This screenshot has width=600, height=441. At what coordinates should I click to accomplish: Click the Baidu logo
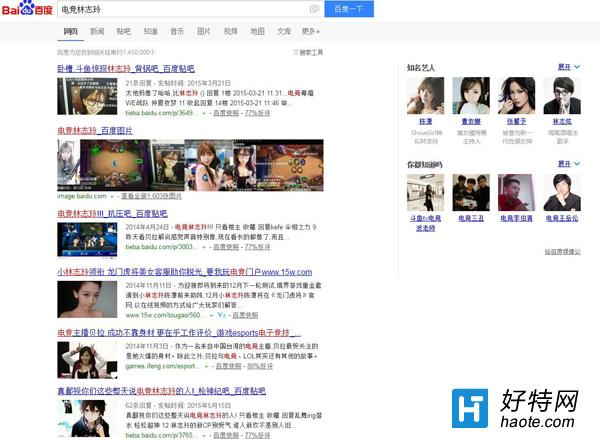click(x=27, y=8)
